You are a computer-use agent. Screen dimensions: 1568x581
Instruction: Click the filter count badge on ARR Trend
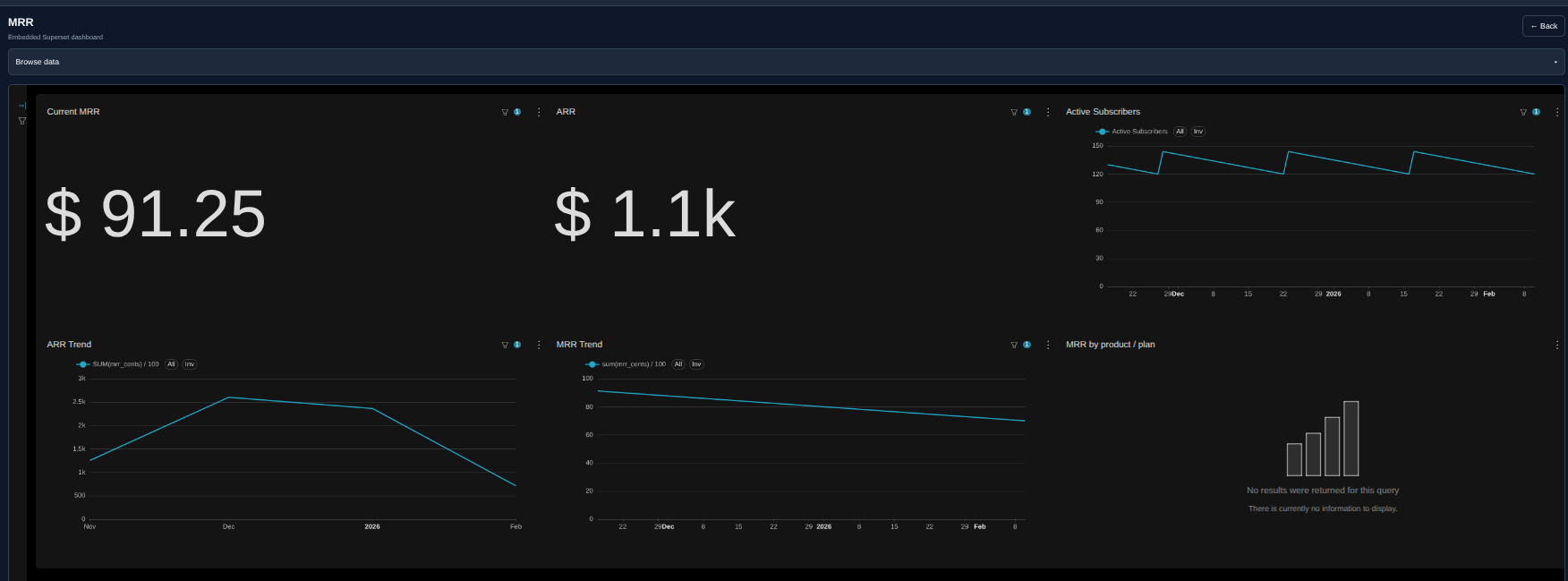tap(517, 345)
